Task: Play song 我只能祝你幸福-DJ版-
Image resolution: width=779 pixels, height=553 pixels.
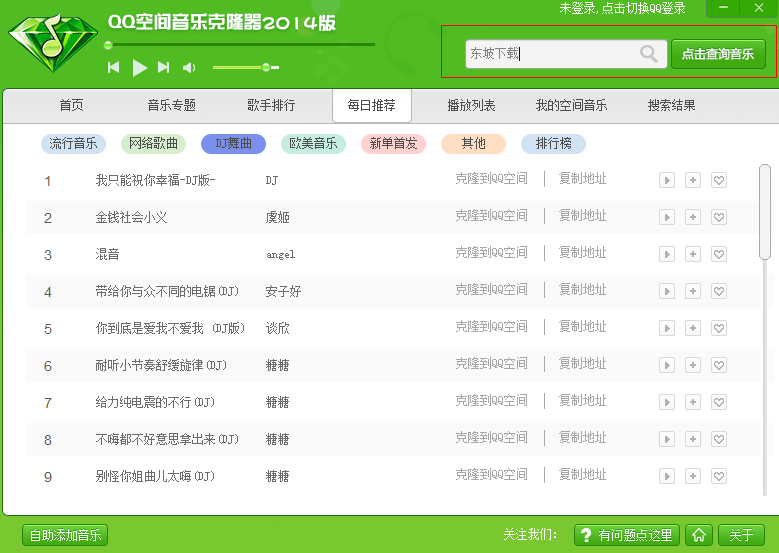Action: point(667,180)
